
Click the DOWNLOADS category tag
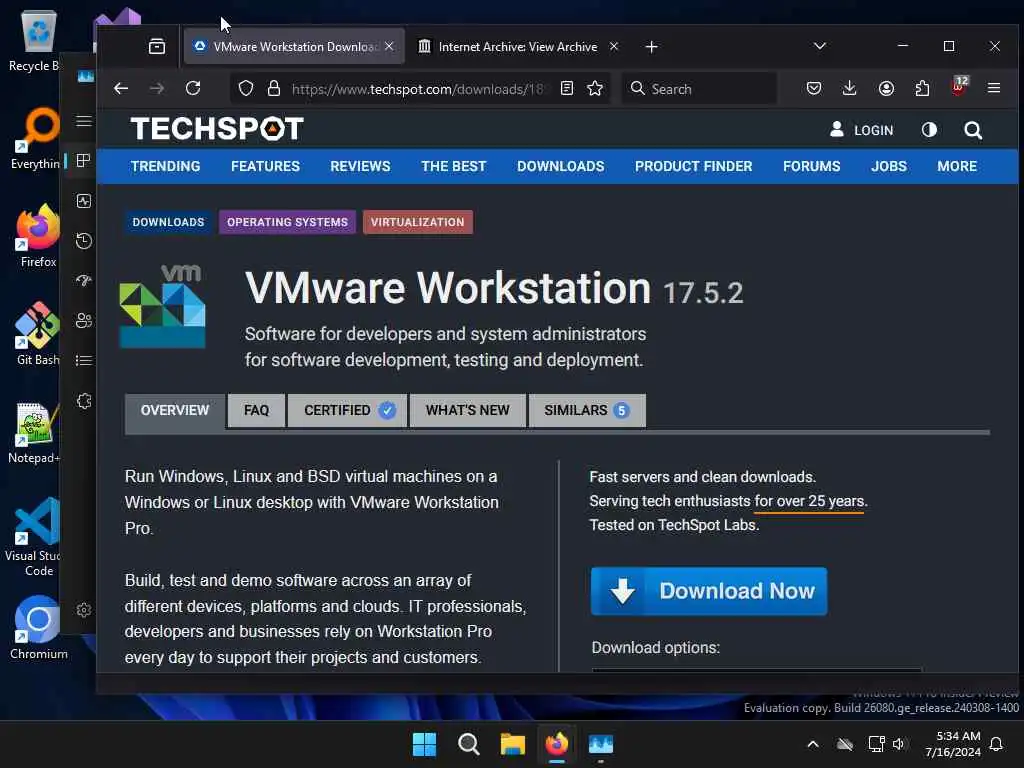[168, 222]
